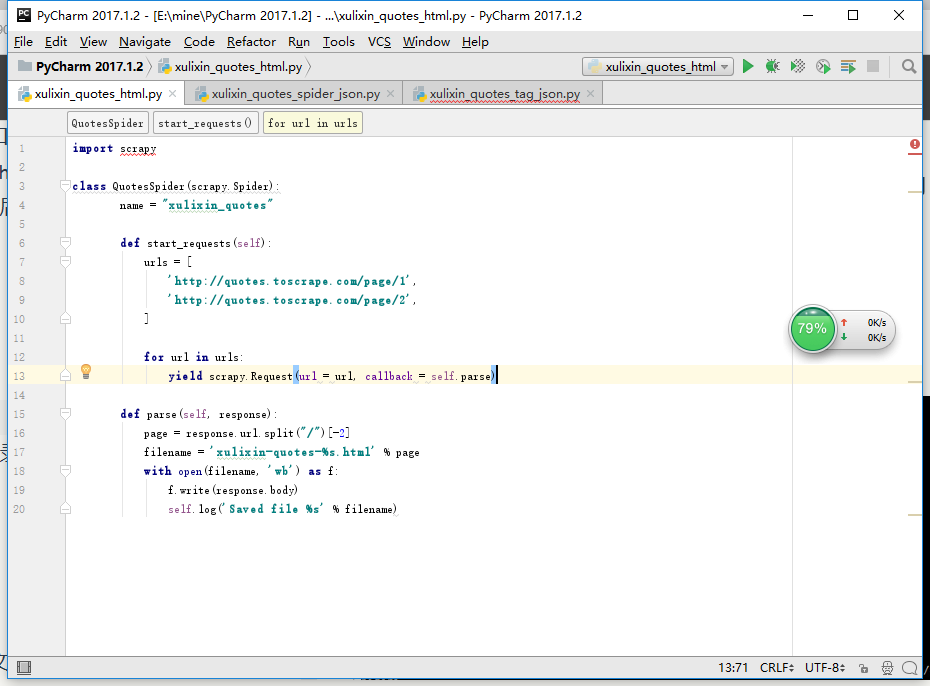Click the network speed 0K/s widget
This screenshot has height=686, width=930.
point(867,330)
